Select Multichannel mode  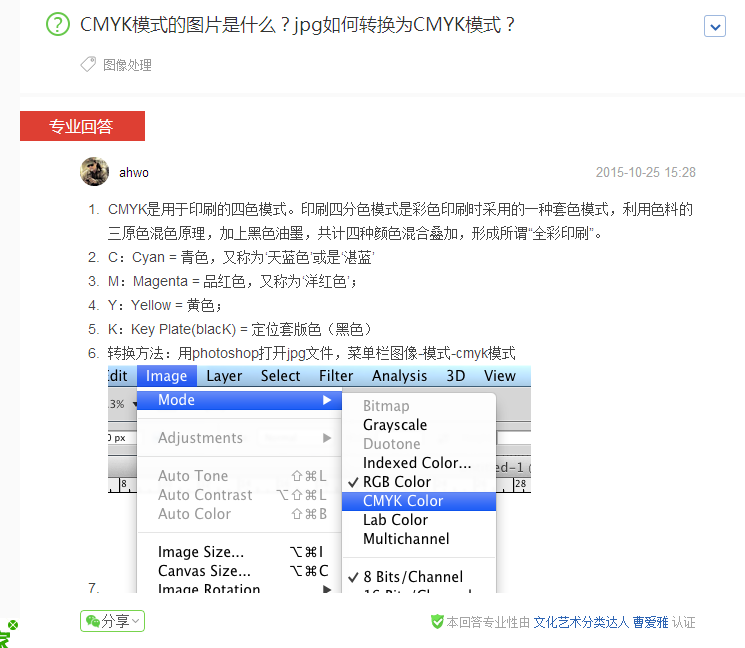[419, 539]
